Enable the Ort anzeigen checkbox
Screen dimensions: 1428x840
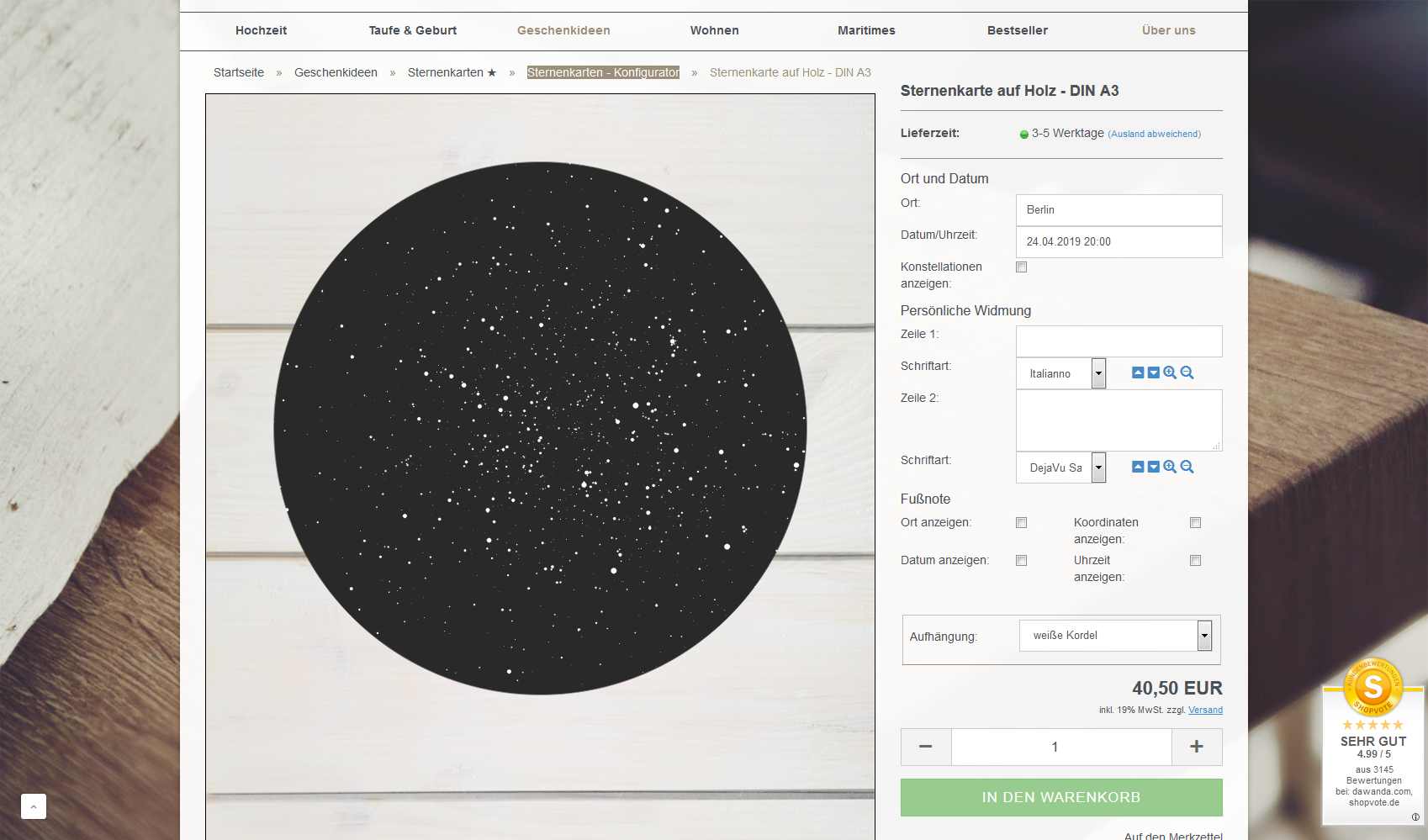tap(1021, 523)
